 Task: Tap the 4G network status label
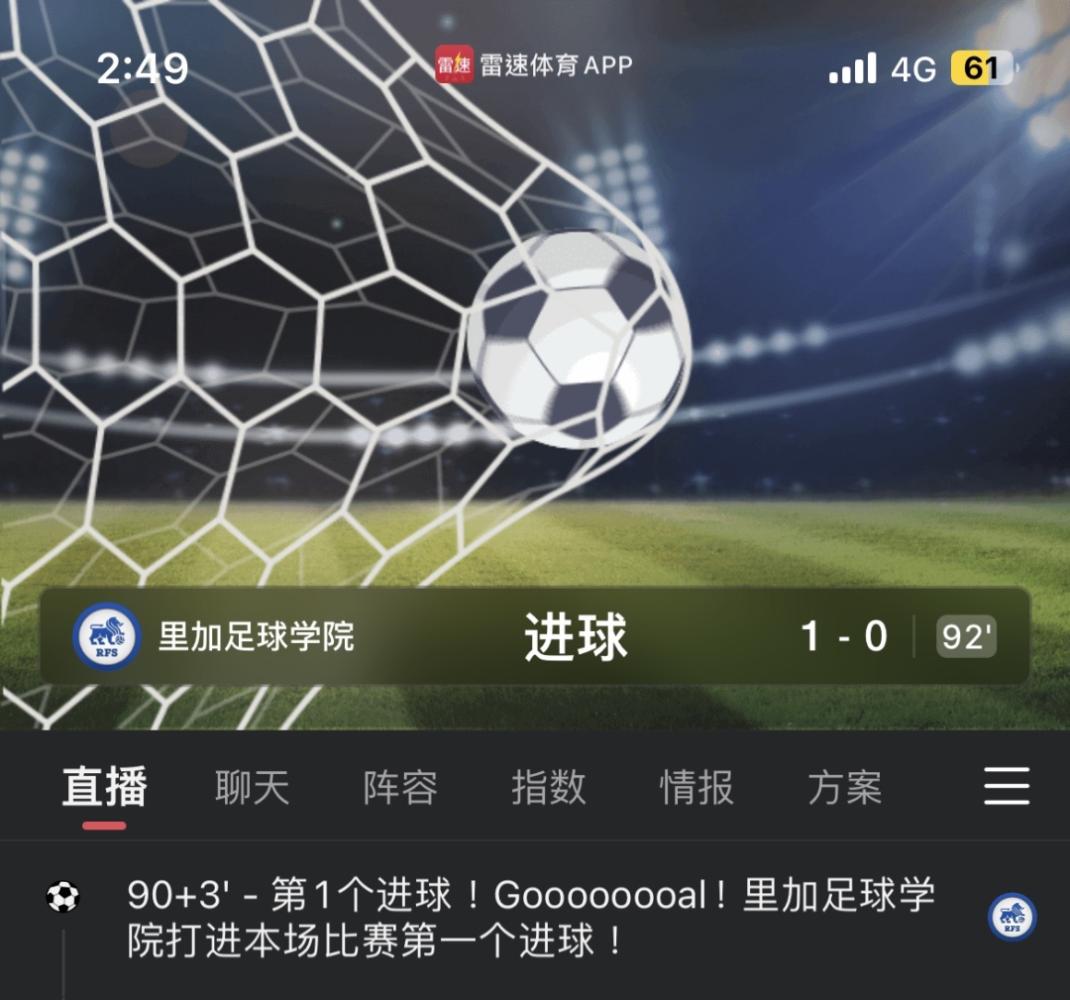point(914,69)
